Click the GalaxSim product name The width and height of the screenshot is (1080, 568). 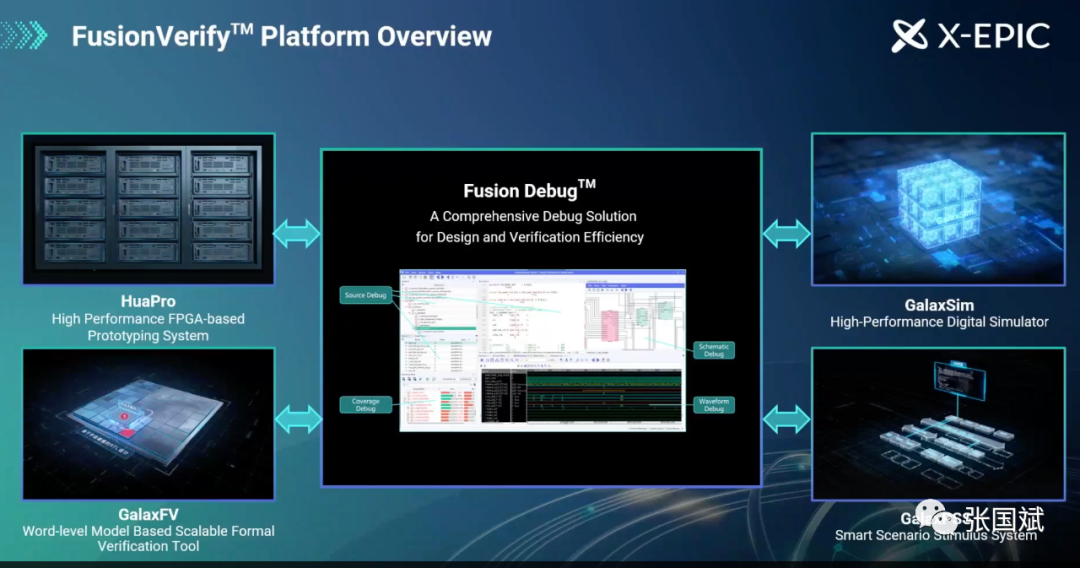point(939,305)
